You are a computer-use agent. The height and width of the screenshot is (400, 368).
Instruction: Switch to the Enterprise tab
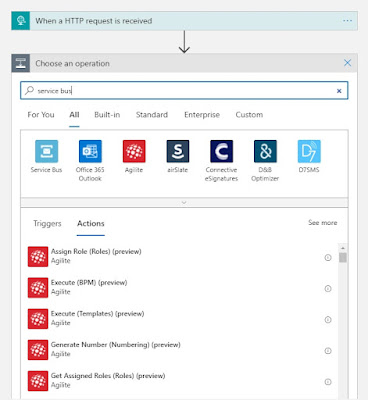point(202,115)
